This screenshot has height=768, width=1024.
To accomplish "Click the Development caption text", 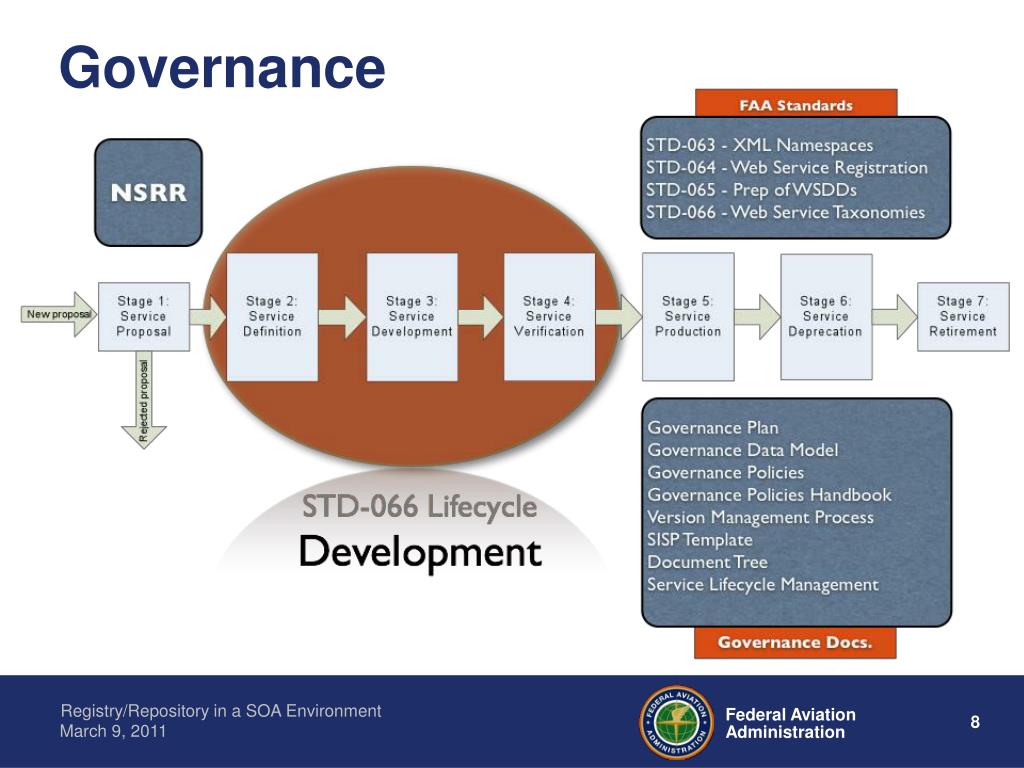I will (x=420, y=552).
